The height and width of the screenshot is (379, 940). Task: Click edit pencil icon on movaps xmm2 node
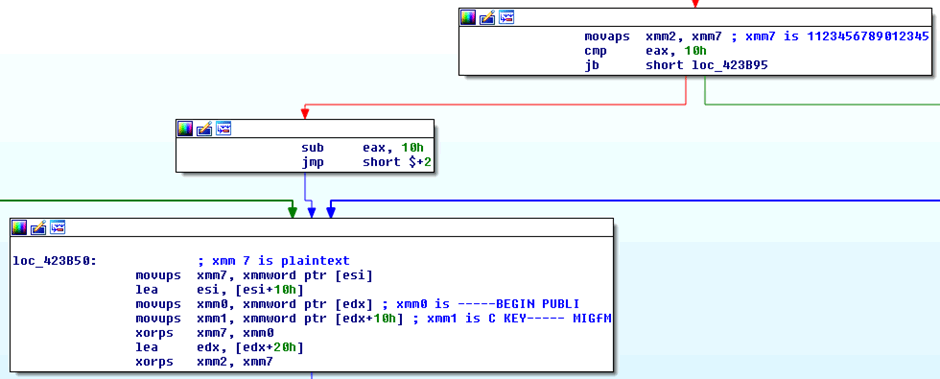(x=487, y=18)
